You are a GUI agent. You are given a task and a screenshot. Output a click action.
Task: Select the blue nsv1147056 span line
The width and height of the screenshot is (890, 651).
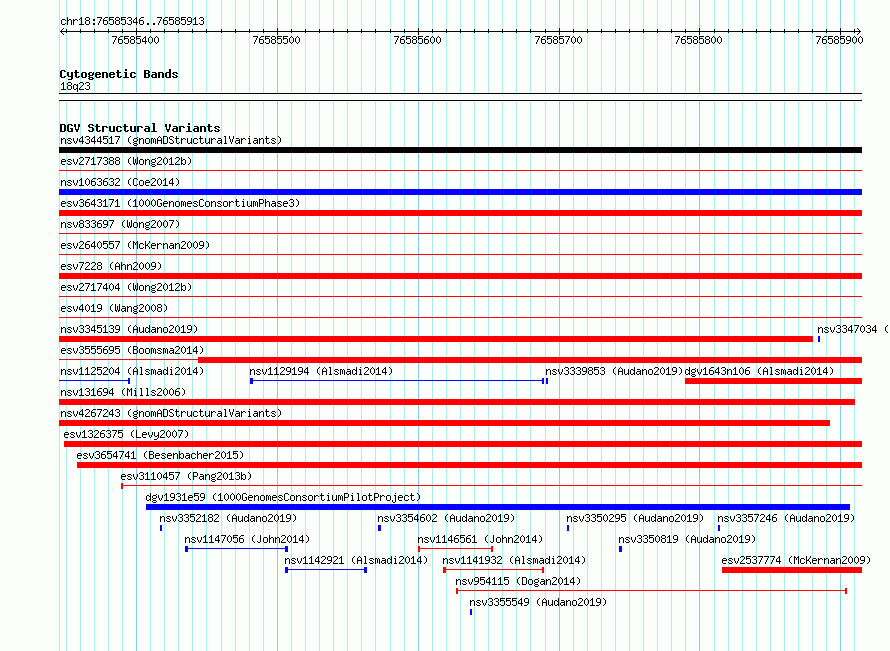tap(237, 549)
